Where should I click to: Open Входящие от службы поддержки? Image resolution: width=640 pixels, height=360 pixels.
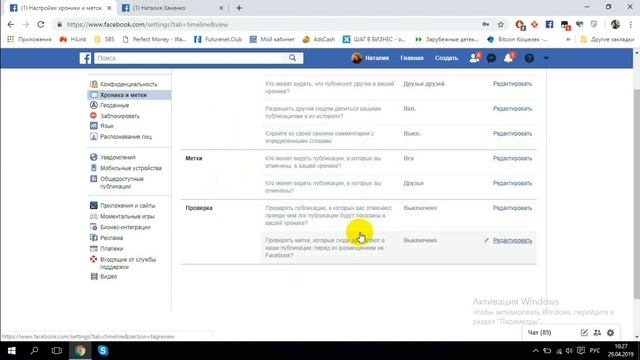point(128,263)
